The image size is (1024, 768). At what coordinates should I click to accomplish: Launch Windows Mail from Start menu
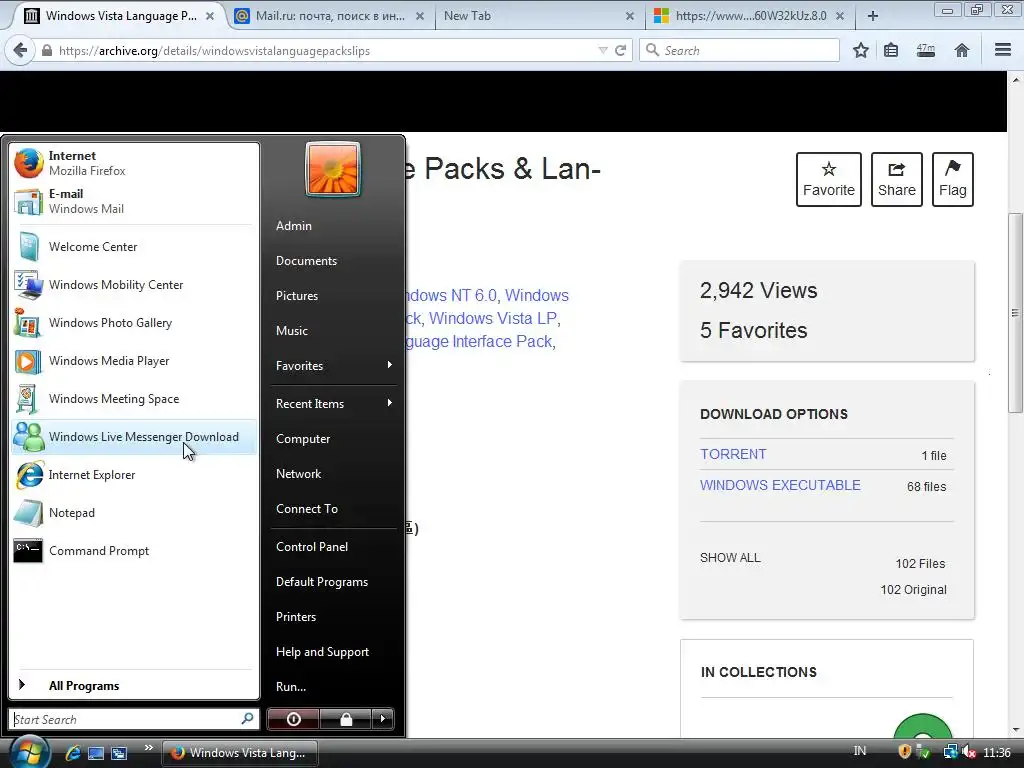[x=134, y=201]
